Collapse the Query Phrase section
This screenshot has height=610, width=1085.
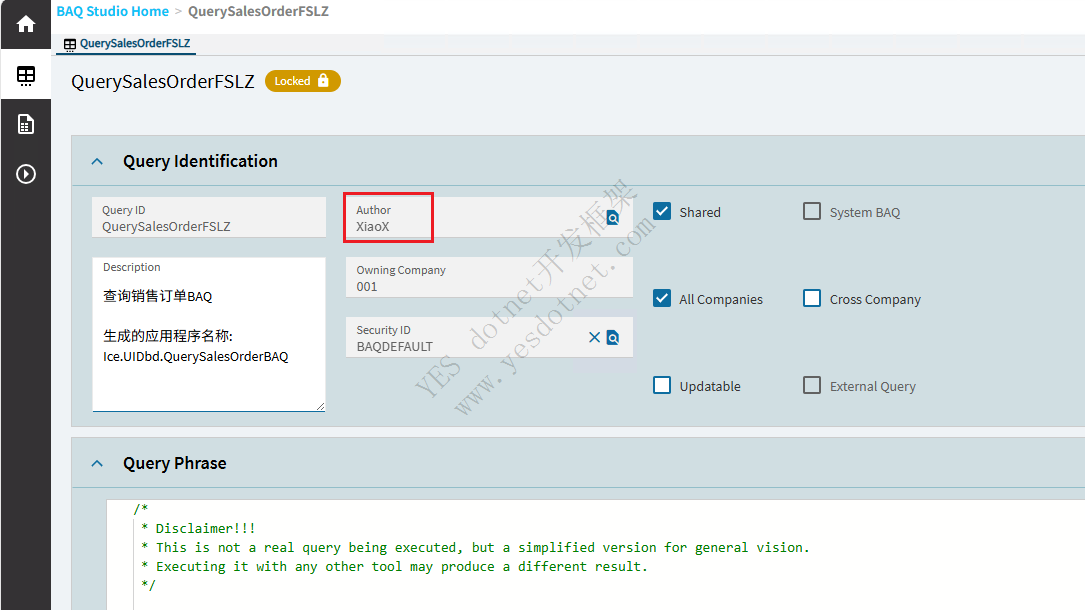coord(97,463)
